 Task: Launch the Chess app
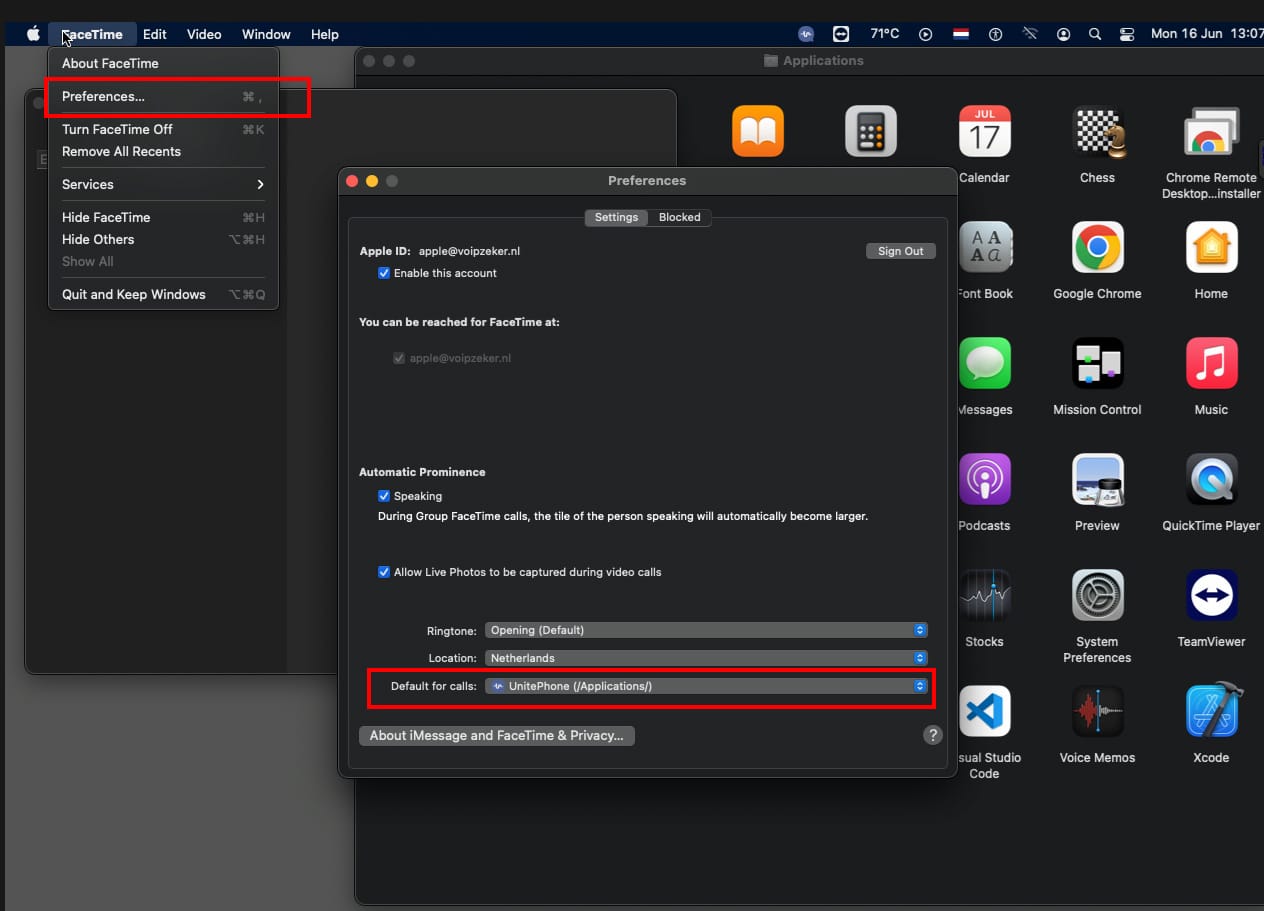click(1098, 131)
